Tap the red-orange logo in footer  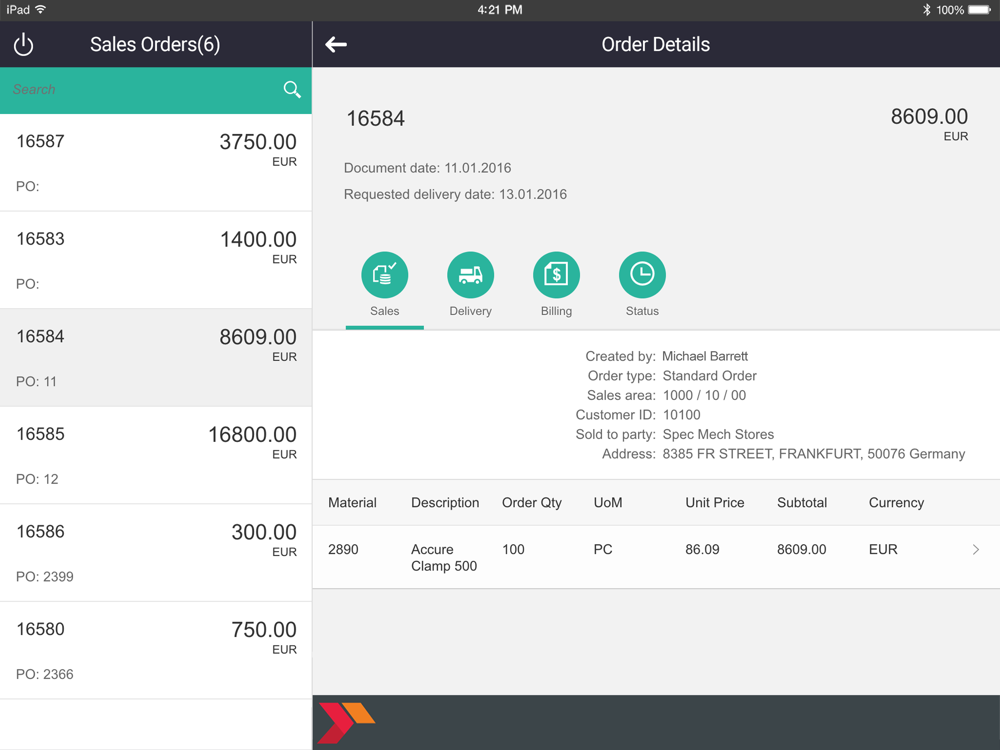coord(346,723)
